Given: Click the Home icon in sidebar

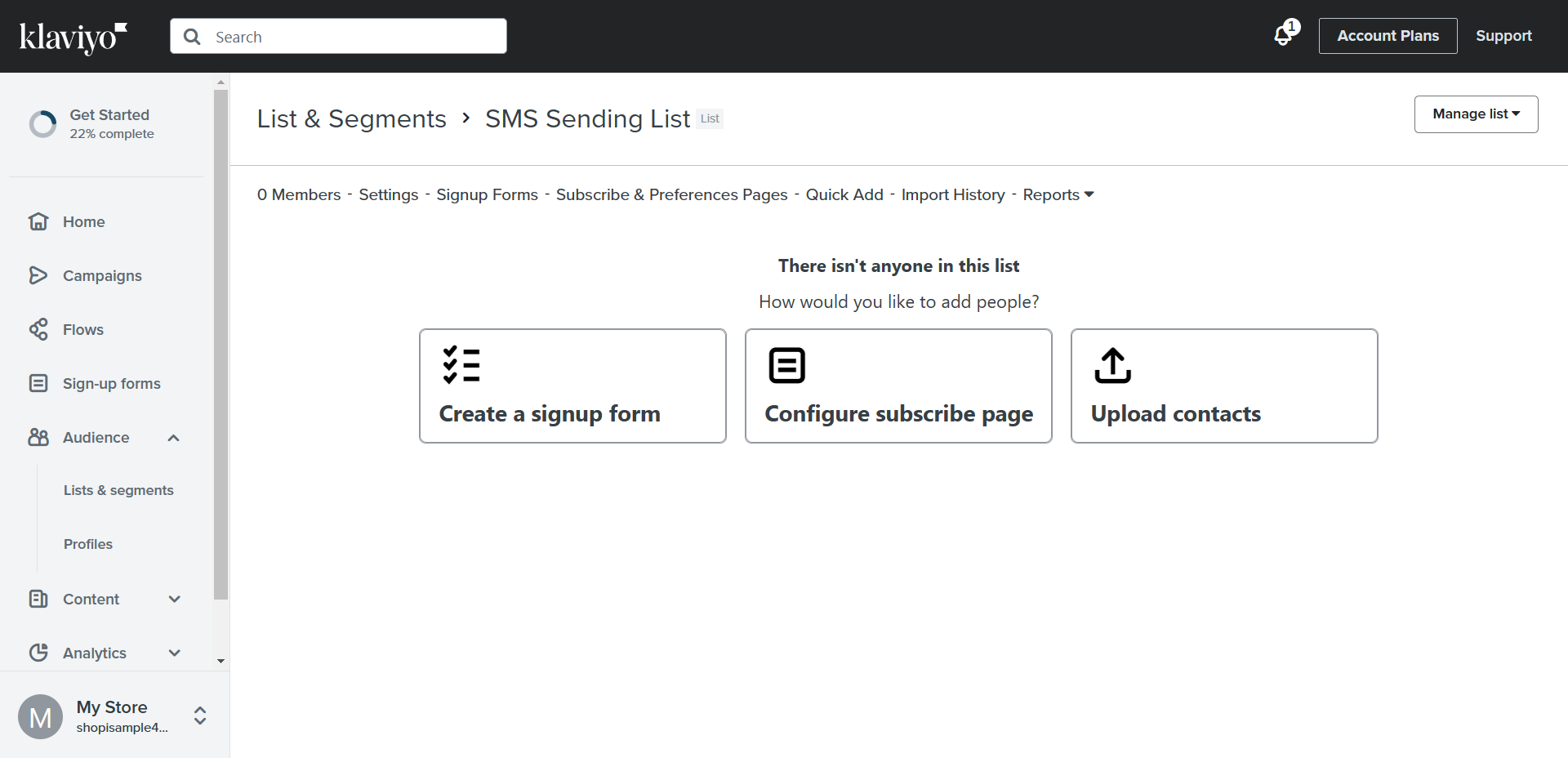Looking at the screenshot, I should (x=38, y=221).
